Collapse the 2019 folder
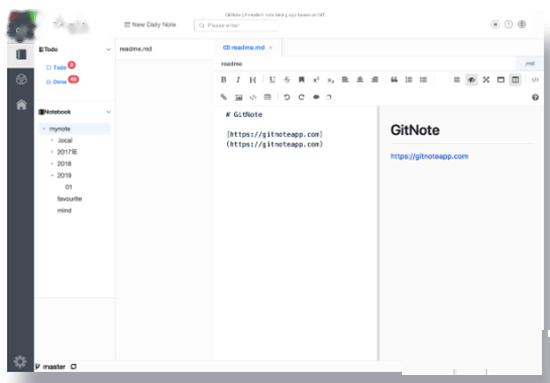550x383 pixels. point(52,175)
